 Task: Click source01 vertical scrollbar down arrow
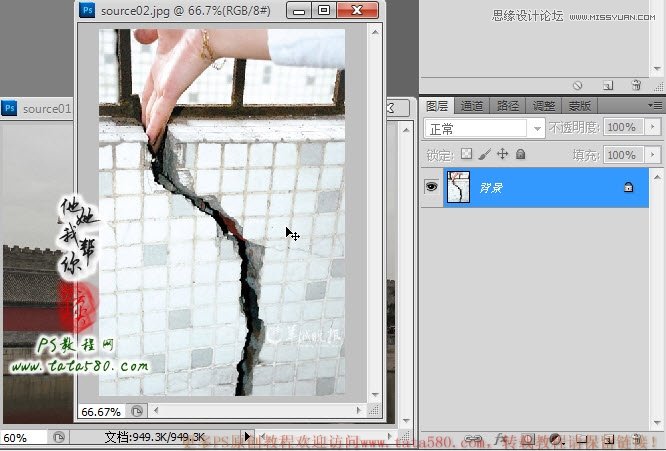(406, 420)
